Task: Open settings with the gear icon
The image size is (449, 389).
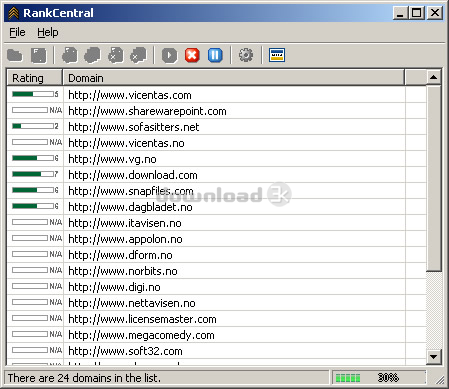Action: click(x=246, y=55)
